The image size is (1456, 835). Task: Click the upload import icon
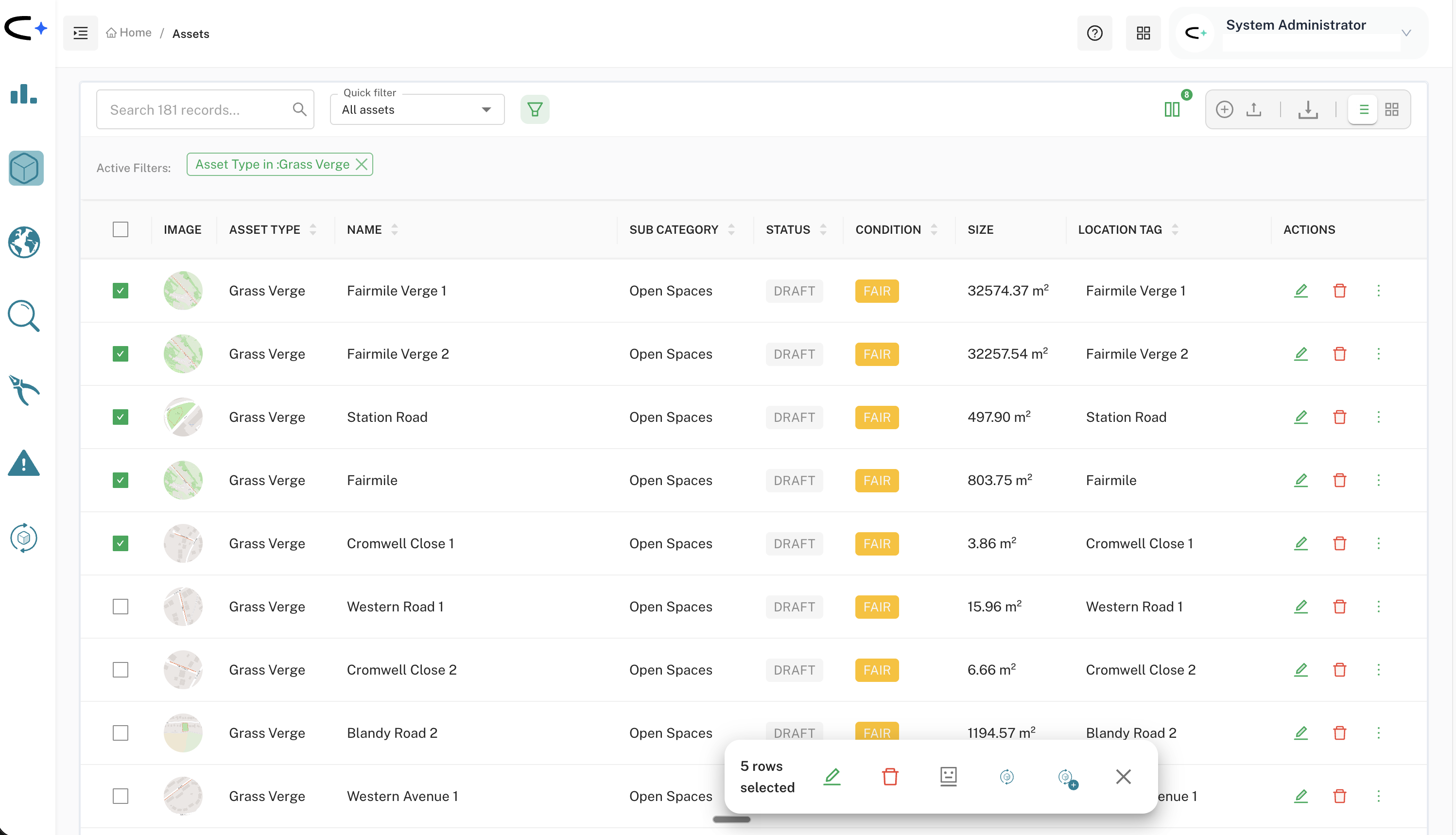tap(1253, 109)
